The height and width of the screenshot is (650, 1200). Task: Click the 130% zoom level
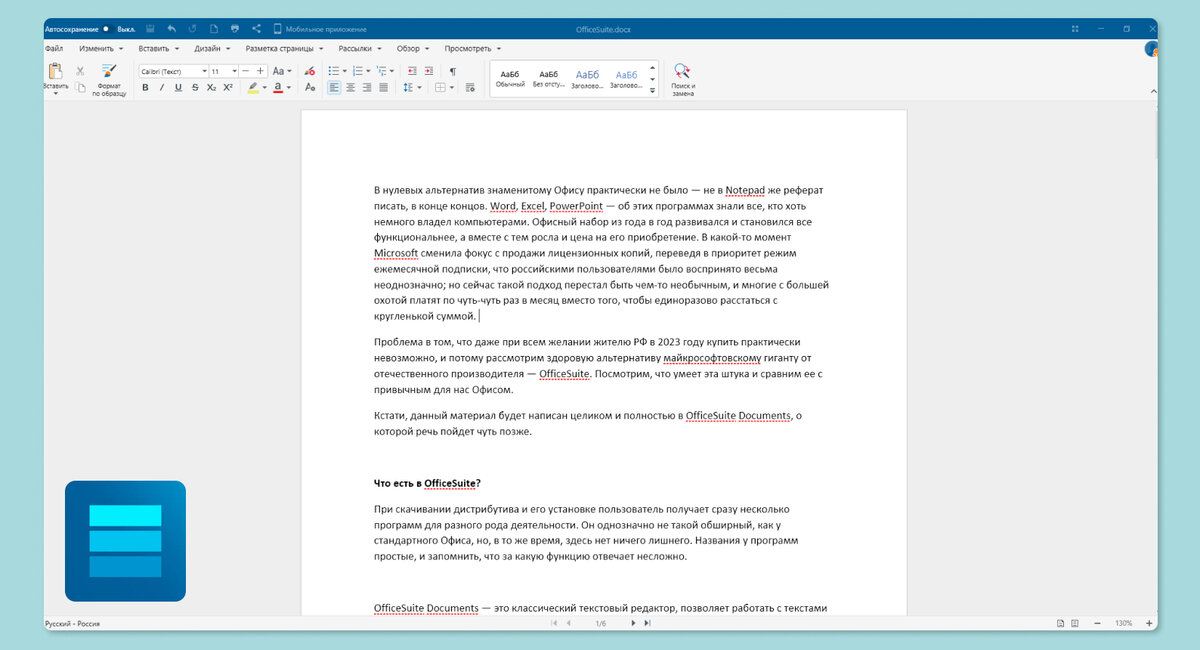(1124, 623)
